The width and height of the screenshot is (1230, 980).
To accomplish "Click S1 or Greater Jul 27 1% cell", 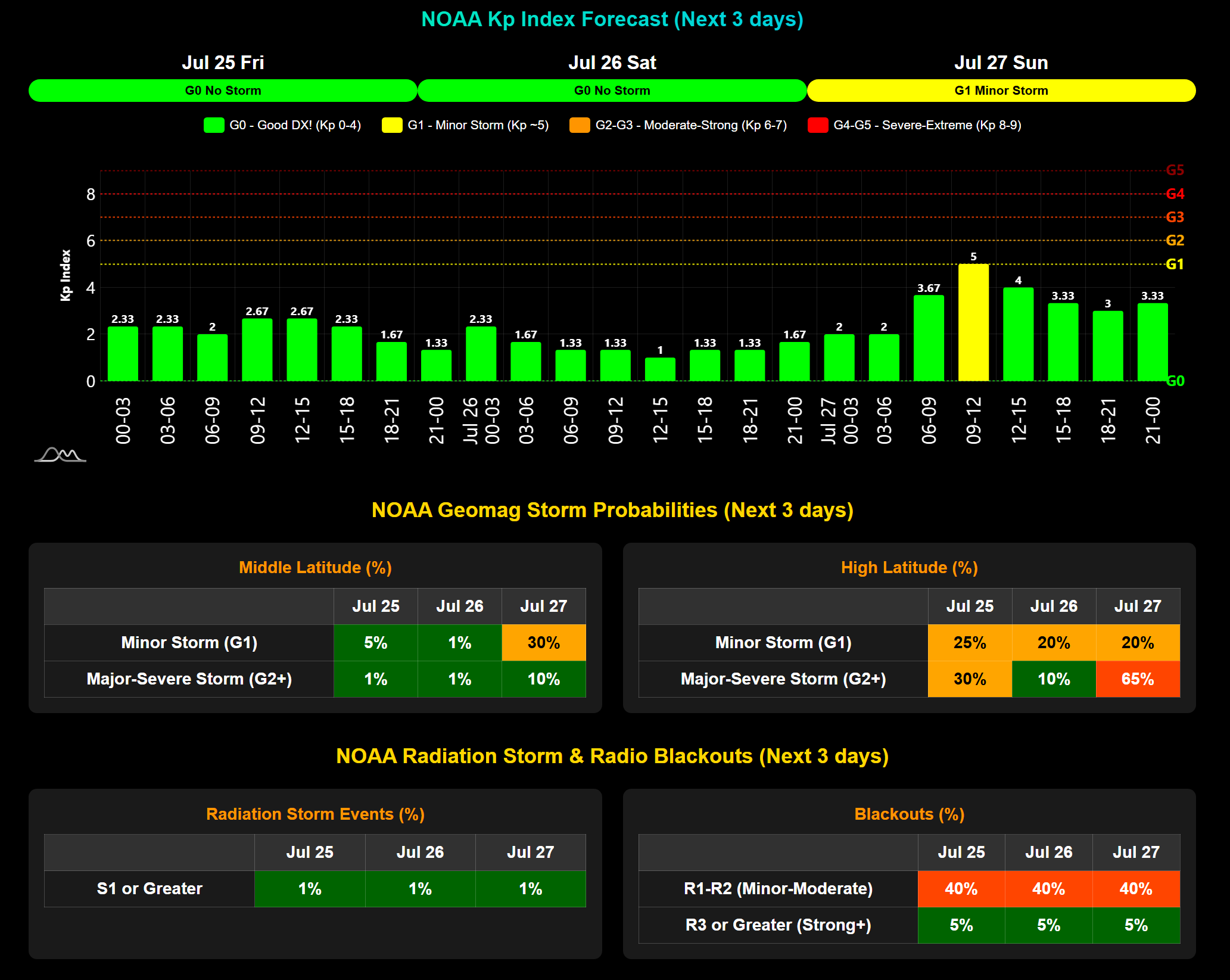I will (x=531, y=889).
